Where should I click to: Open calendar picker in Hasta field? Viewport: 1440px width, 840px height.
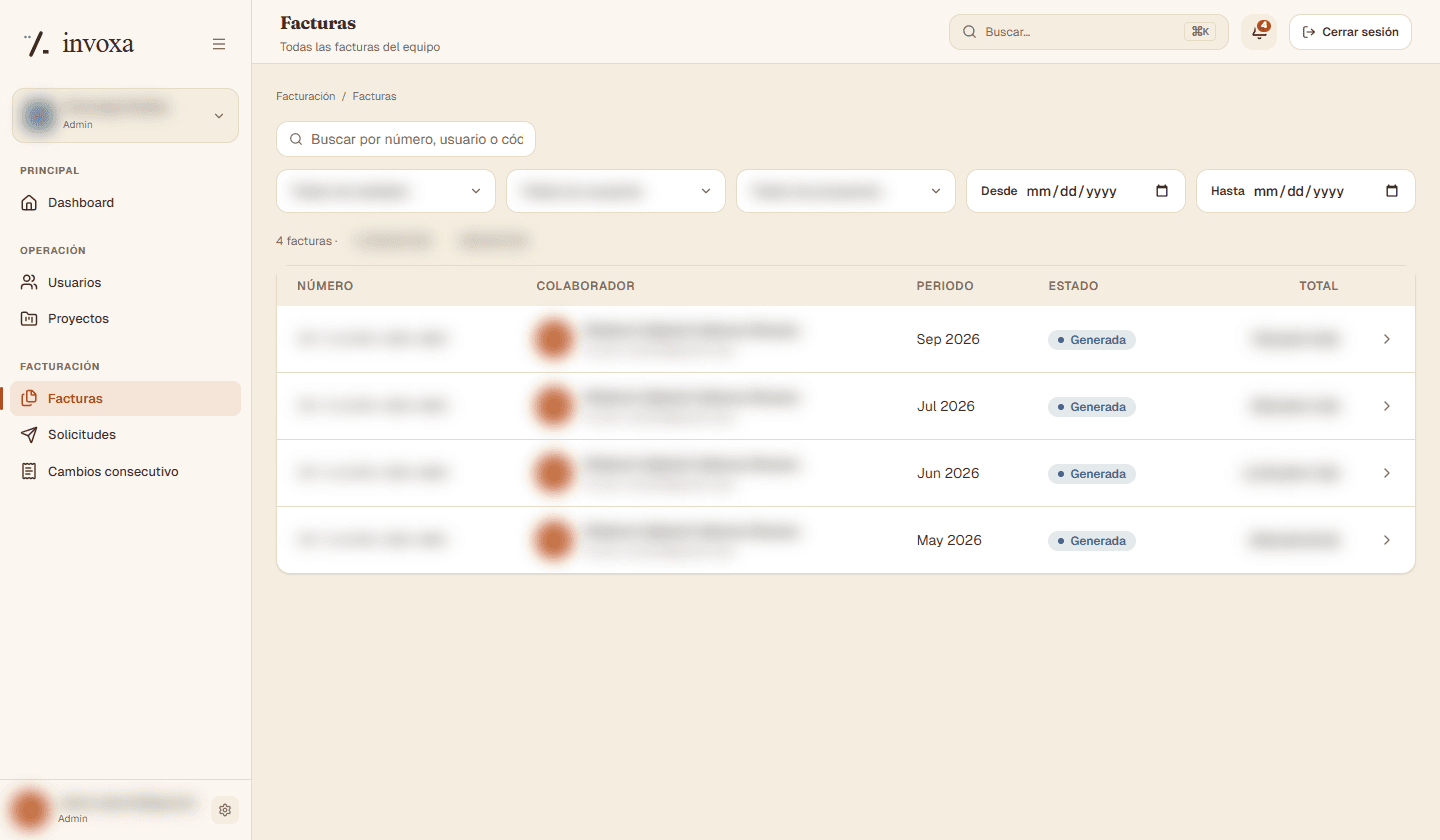tap(1392, 191)
